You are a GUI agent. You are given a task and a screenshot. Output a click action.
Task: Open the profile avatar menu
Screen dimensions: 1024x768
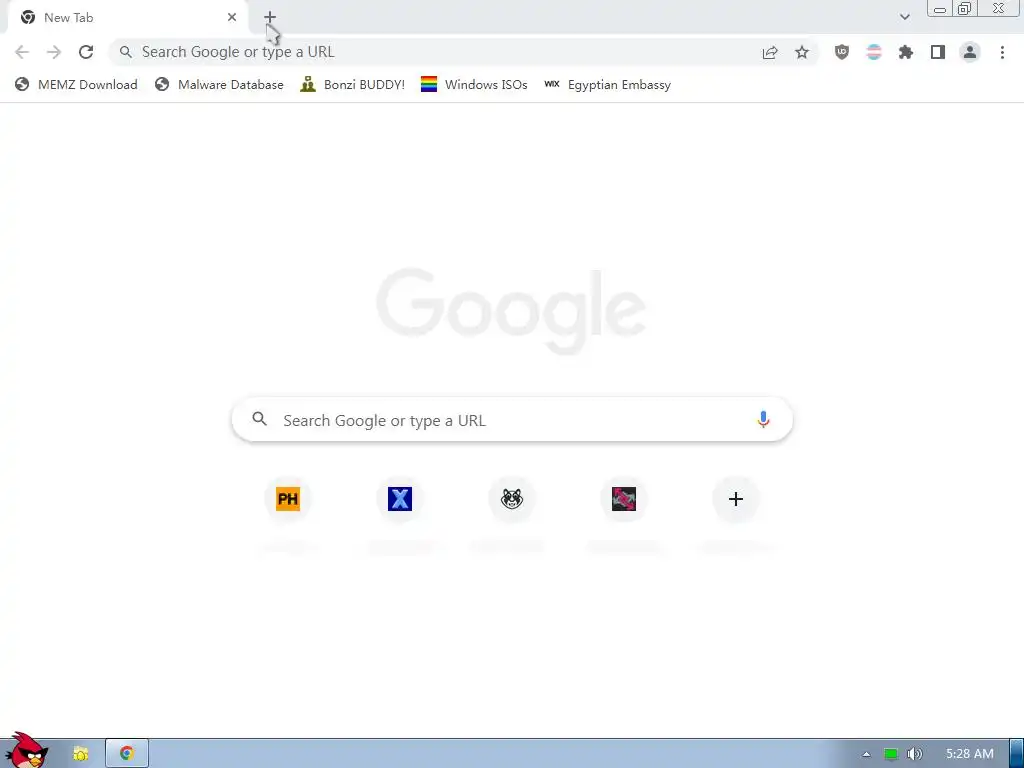tap(970, 52)
